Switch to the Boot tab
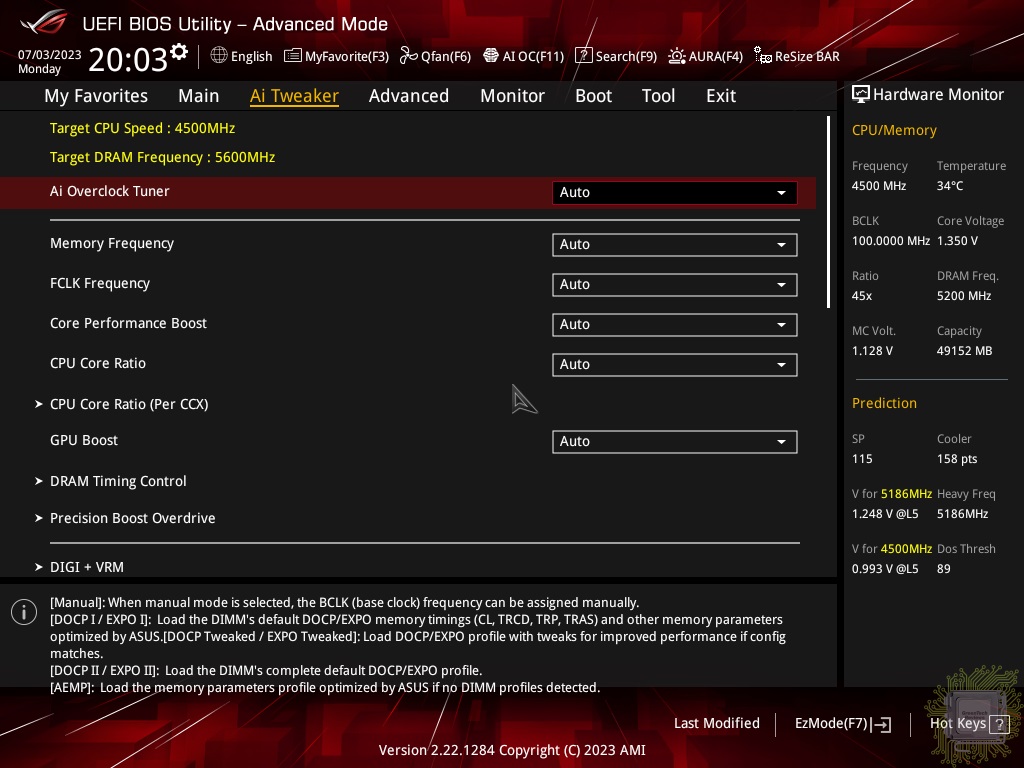1024x768 pixels. (x=593, y=96)
